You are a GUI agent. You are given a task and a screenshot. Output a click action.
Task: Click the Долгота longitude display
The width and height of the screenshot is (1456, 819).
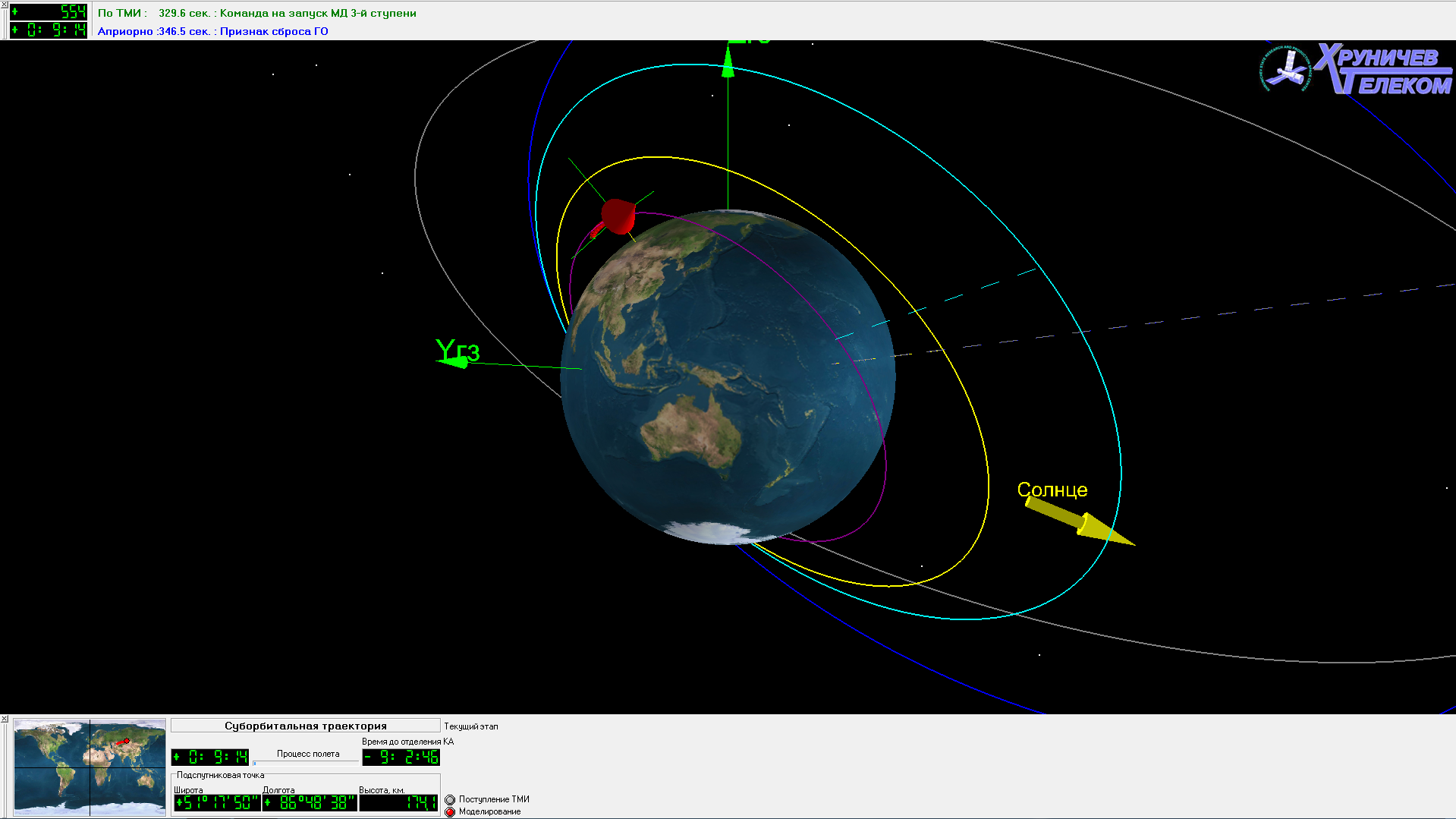pos(310,802)
